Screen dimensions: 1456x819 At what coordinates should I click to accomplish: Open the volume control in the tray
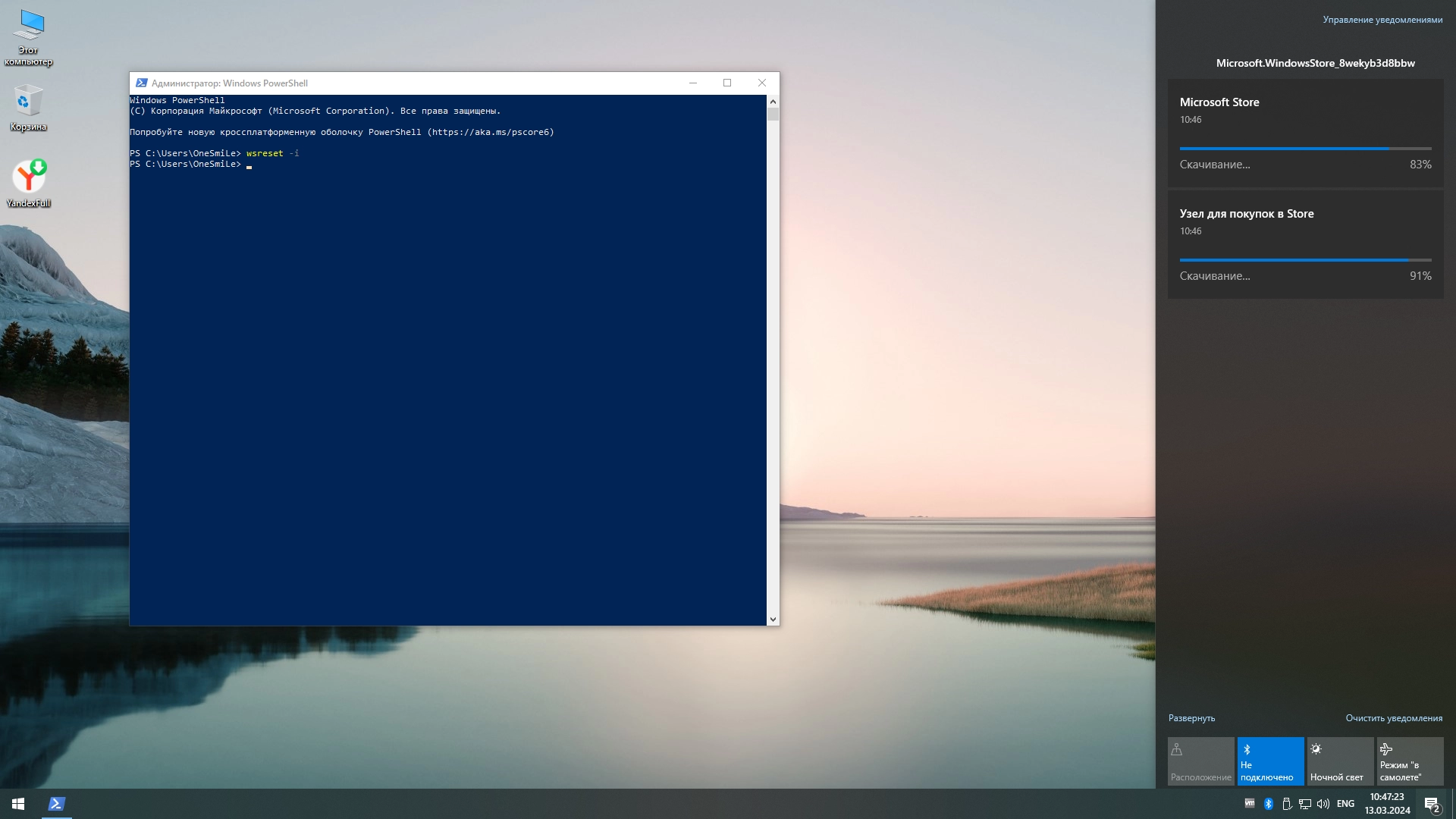click(x=1323, y=804)
